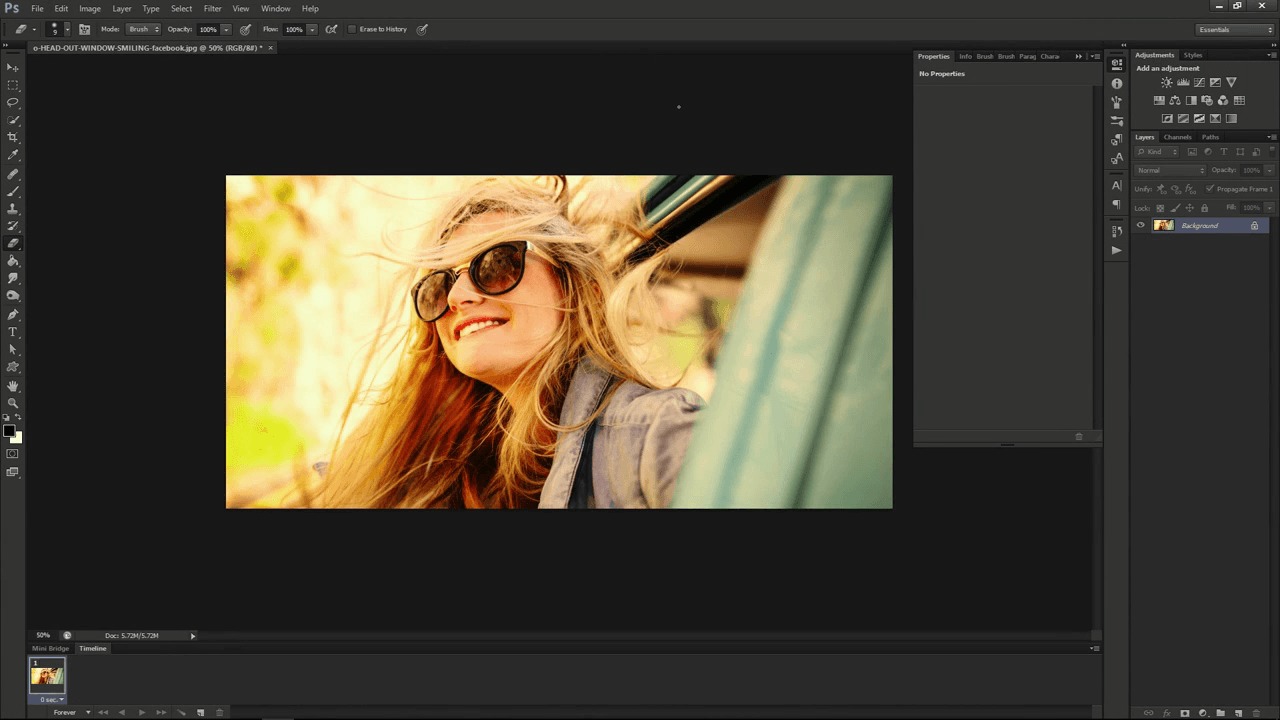Image resolution: width=1280 pixels, height=720 pixels.
Task: Select the Smudge tool
Action: [13, 278]
